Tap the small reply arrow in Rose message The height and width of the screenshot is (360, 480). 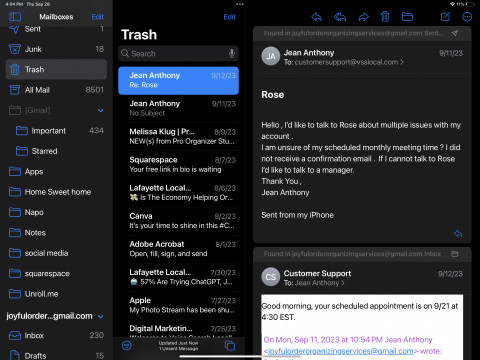458,233
